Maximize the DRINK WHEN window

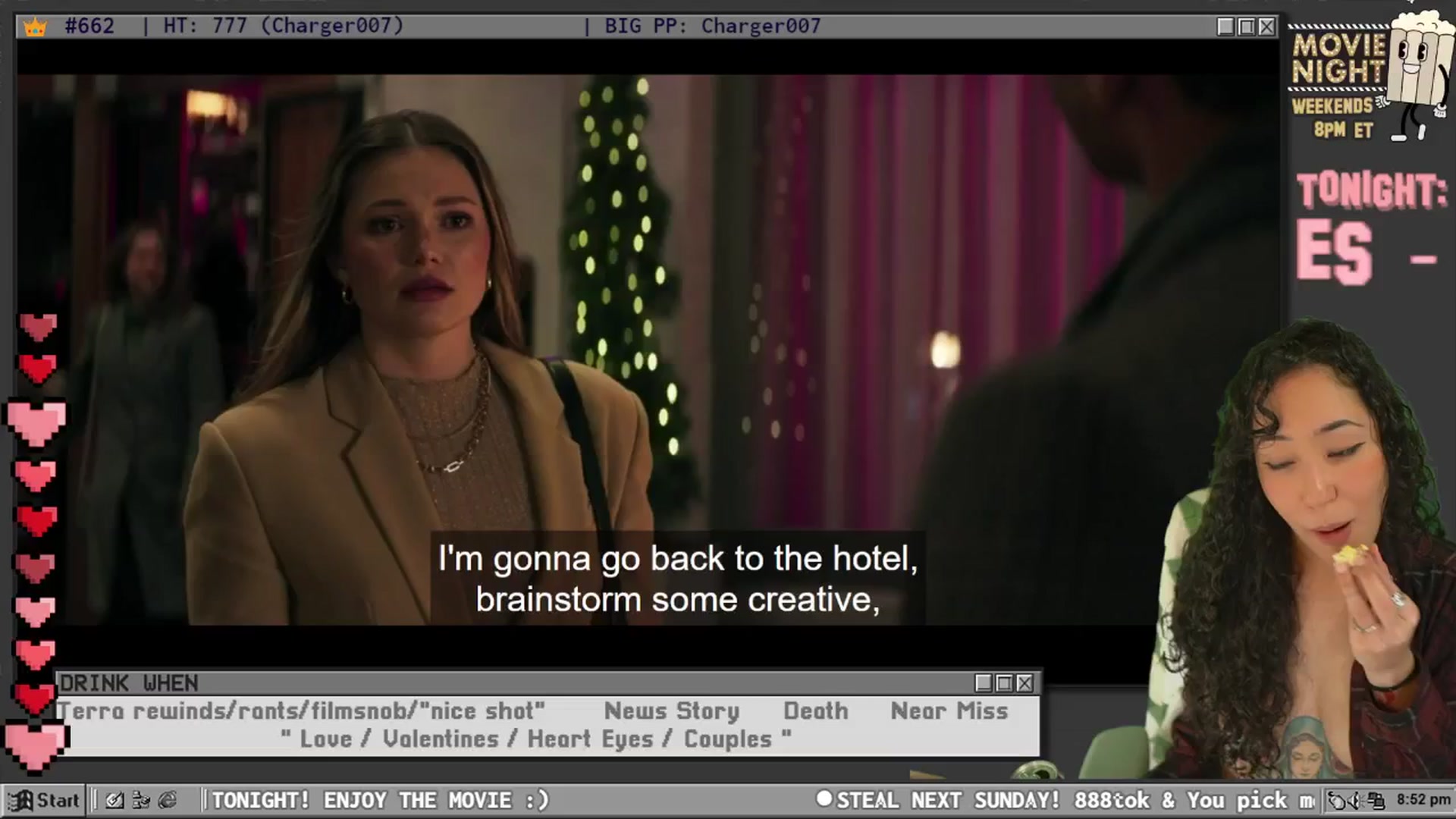[x=1004, y=683]
